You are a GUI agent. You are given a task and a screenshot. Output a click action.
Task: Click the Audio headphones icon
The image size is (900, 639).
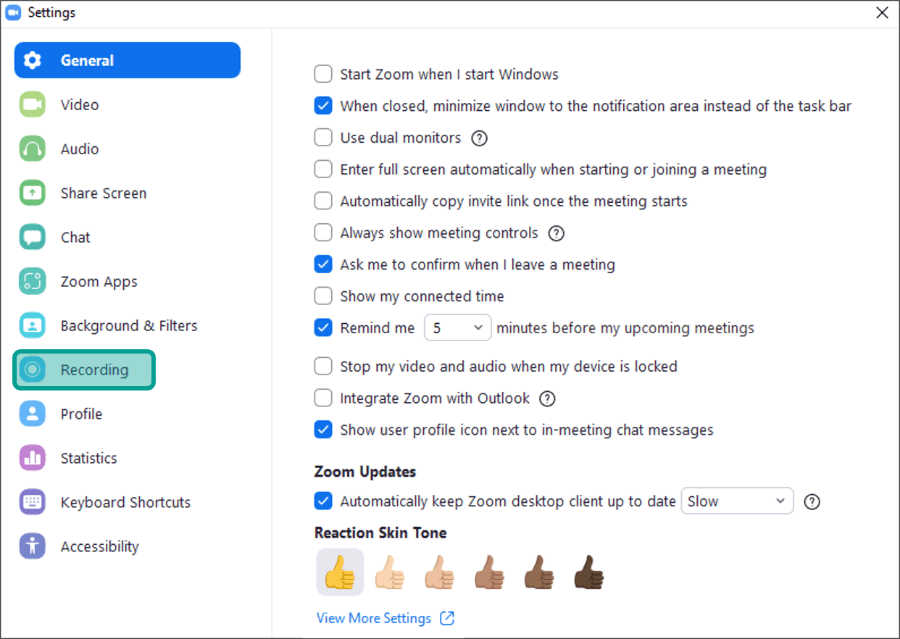[32, 149]
